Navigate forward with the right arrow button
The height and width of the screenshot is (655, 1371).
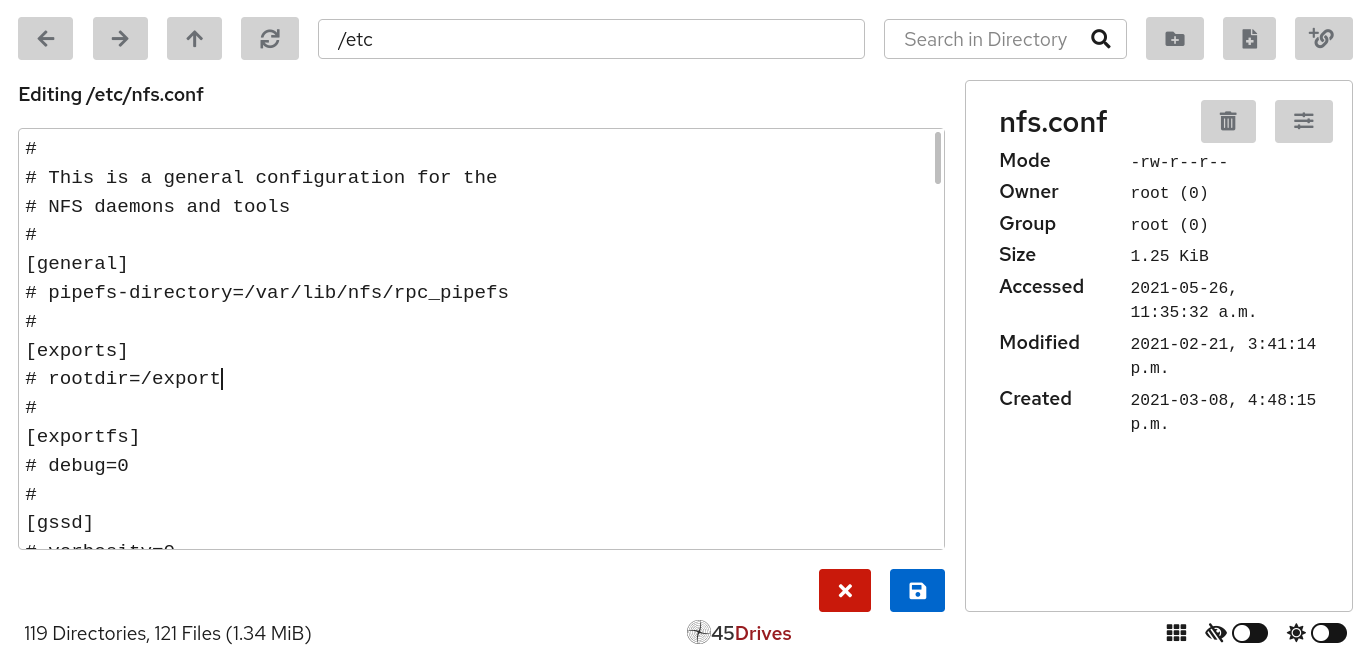coord(120,39)
